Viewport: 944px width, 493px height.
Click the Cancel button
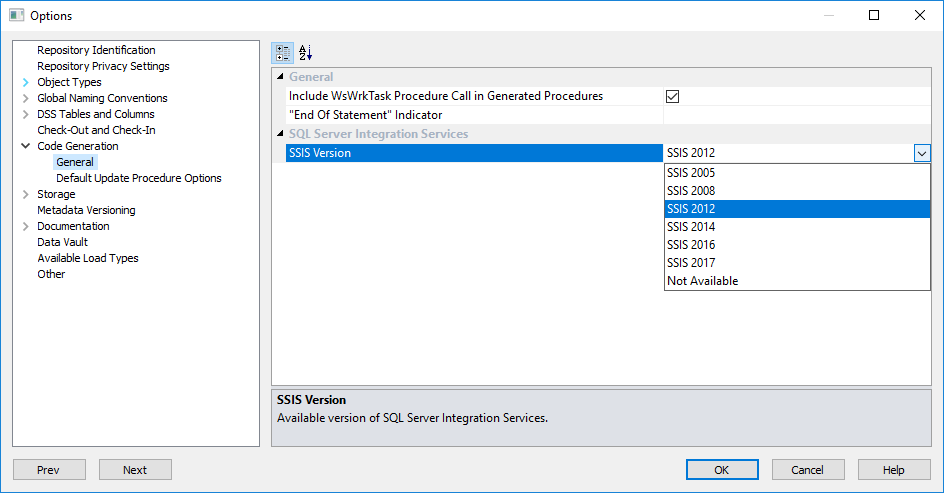pyautogui.click(x=807, y=470)
